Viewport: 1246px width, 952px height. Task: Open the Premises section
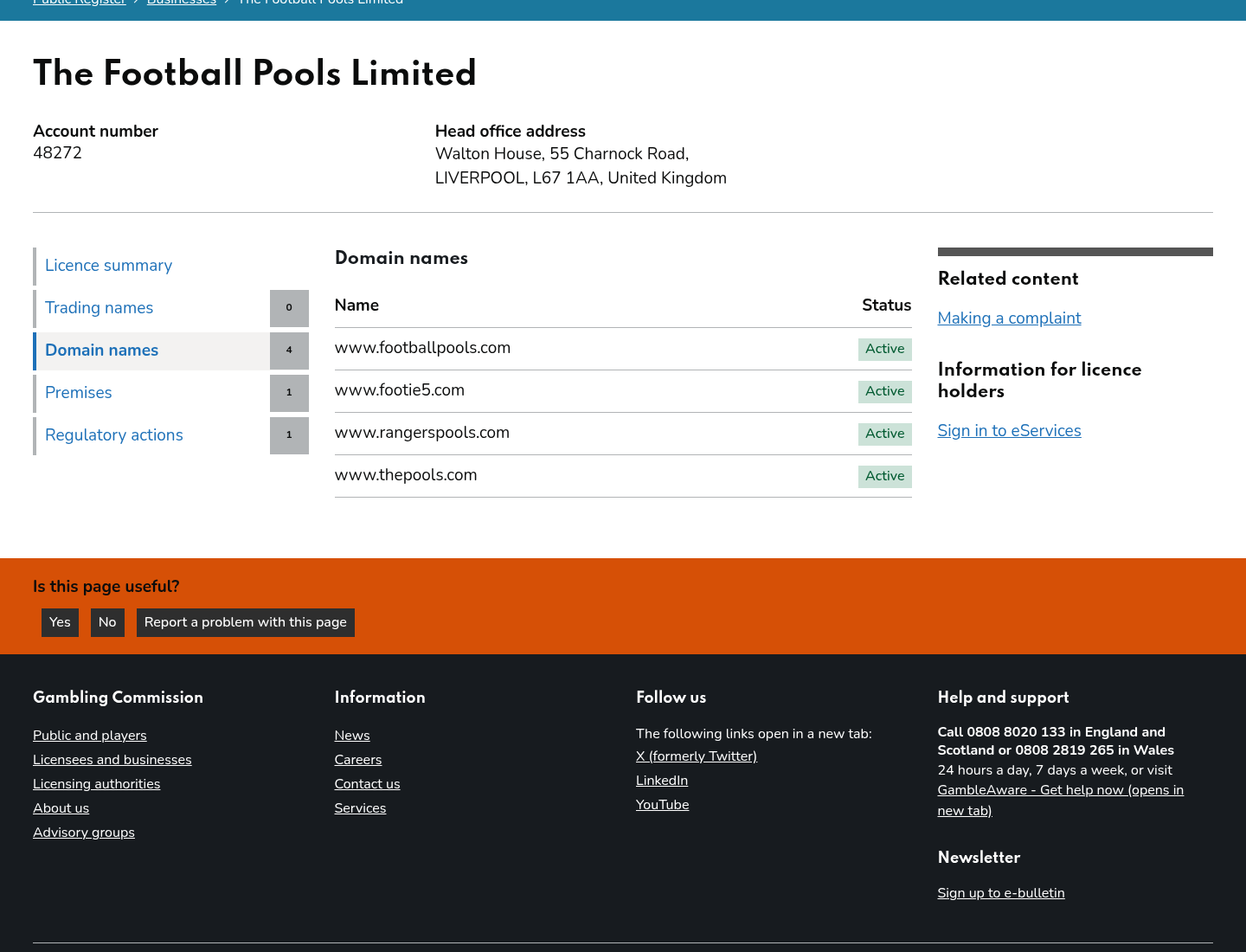tap(78, 393)
